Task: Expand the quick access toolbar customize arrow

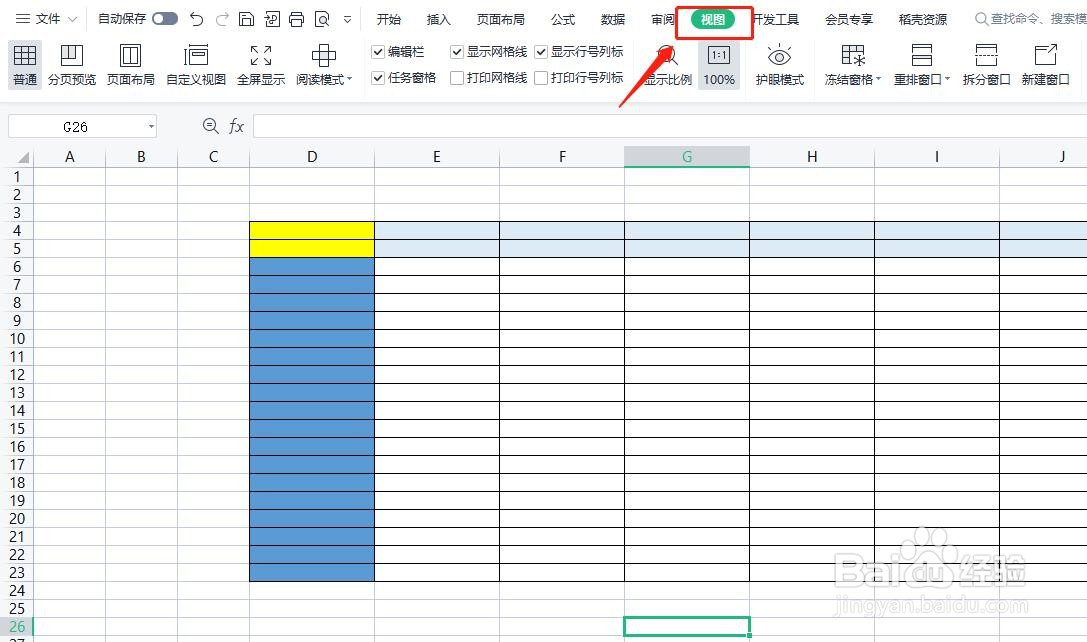Action: click(347, 19)
